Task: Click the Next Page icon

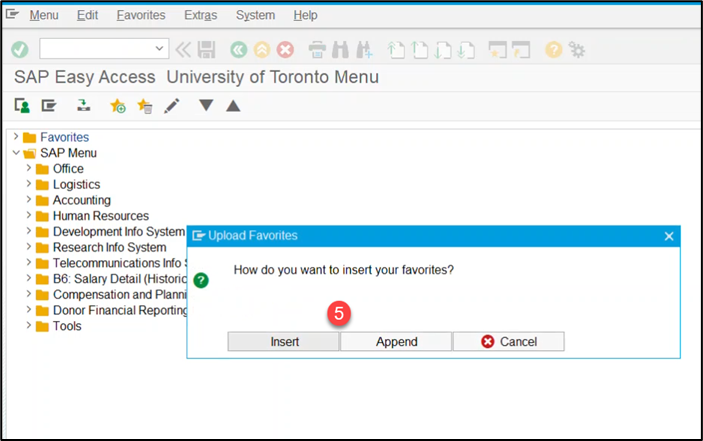Action: 443,50
